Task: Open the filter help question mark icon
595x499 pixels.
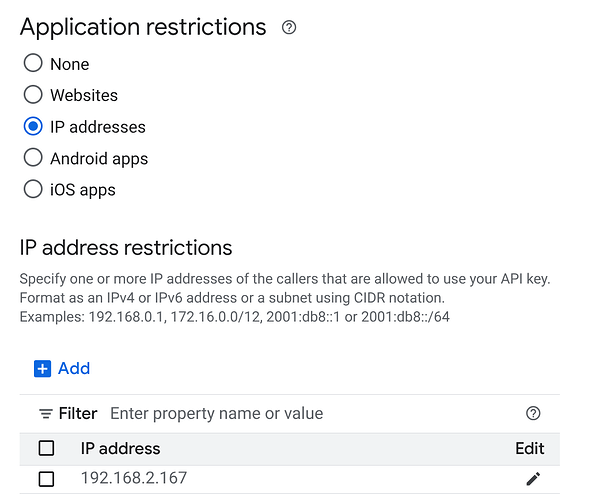Action: click(x=533, y=413)
